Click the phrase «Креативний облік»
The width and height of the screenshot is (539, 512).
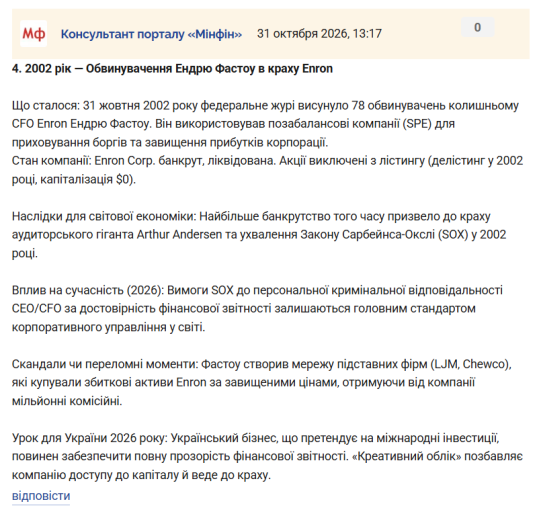pyautogui.click(x=407, y=457)
